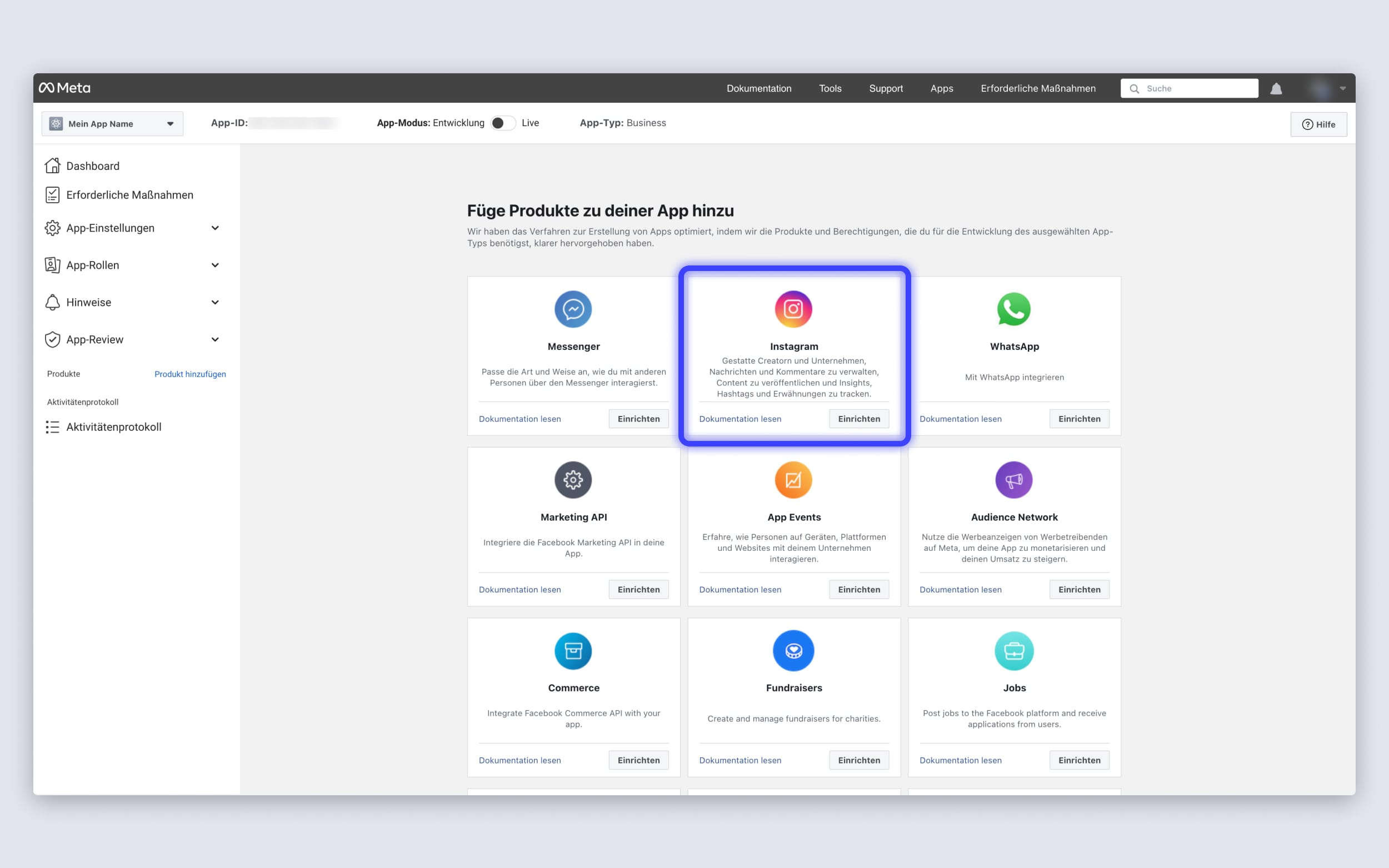
Task: Toggle App-Modus from Entwicklung to Live
Action: [503, 123]
